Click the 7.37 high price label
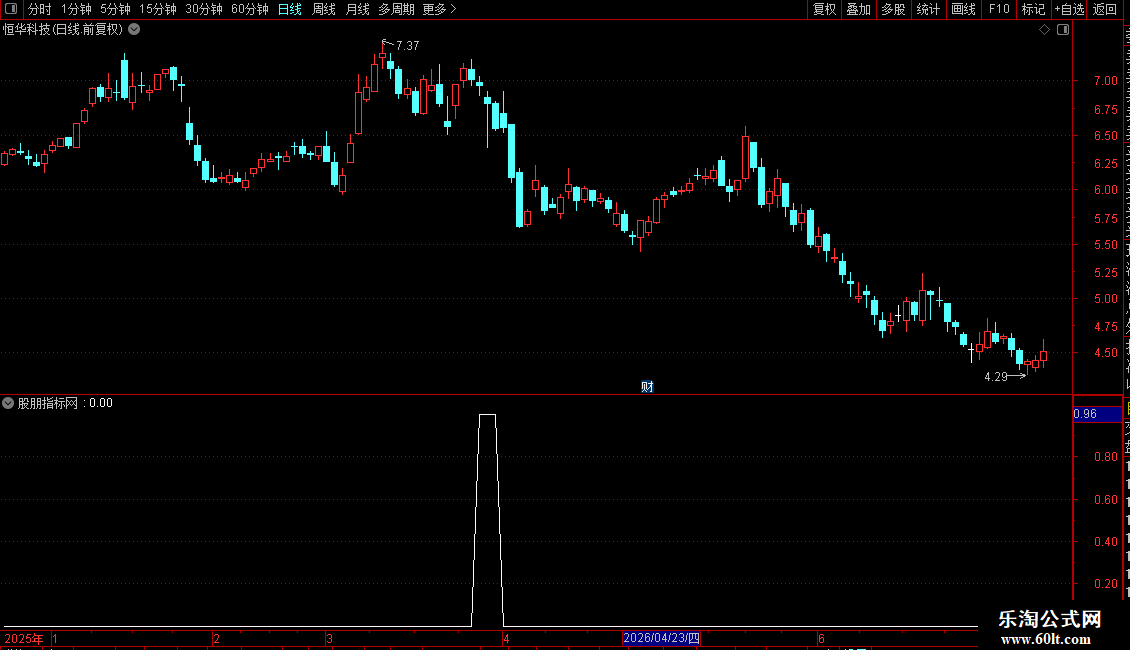The width and height of the screenshot is (1130, 650). 407,45
